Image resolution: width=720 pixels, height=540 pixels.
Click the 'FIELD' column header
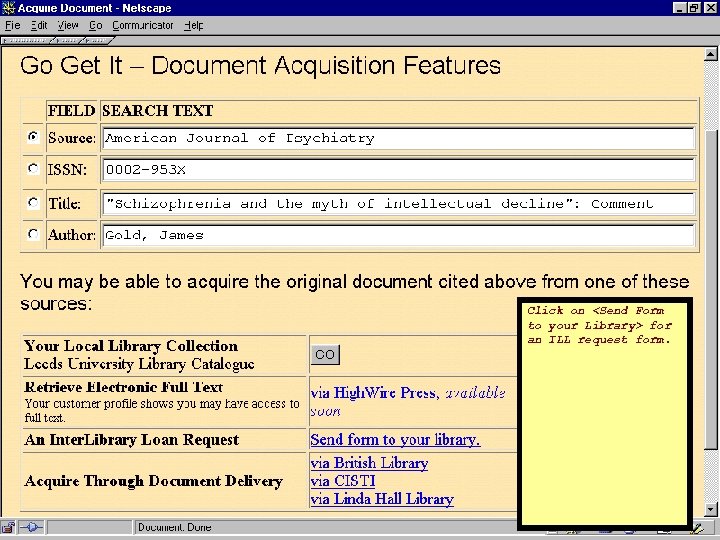[x=71, y=111]
